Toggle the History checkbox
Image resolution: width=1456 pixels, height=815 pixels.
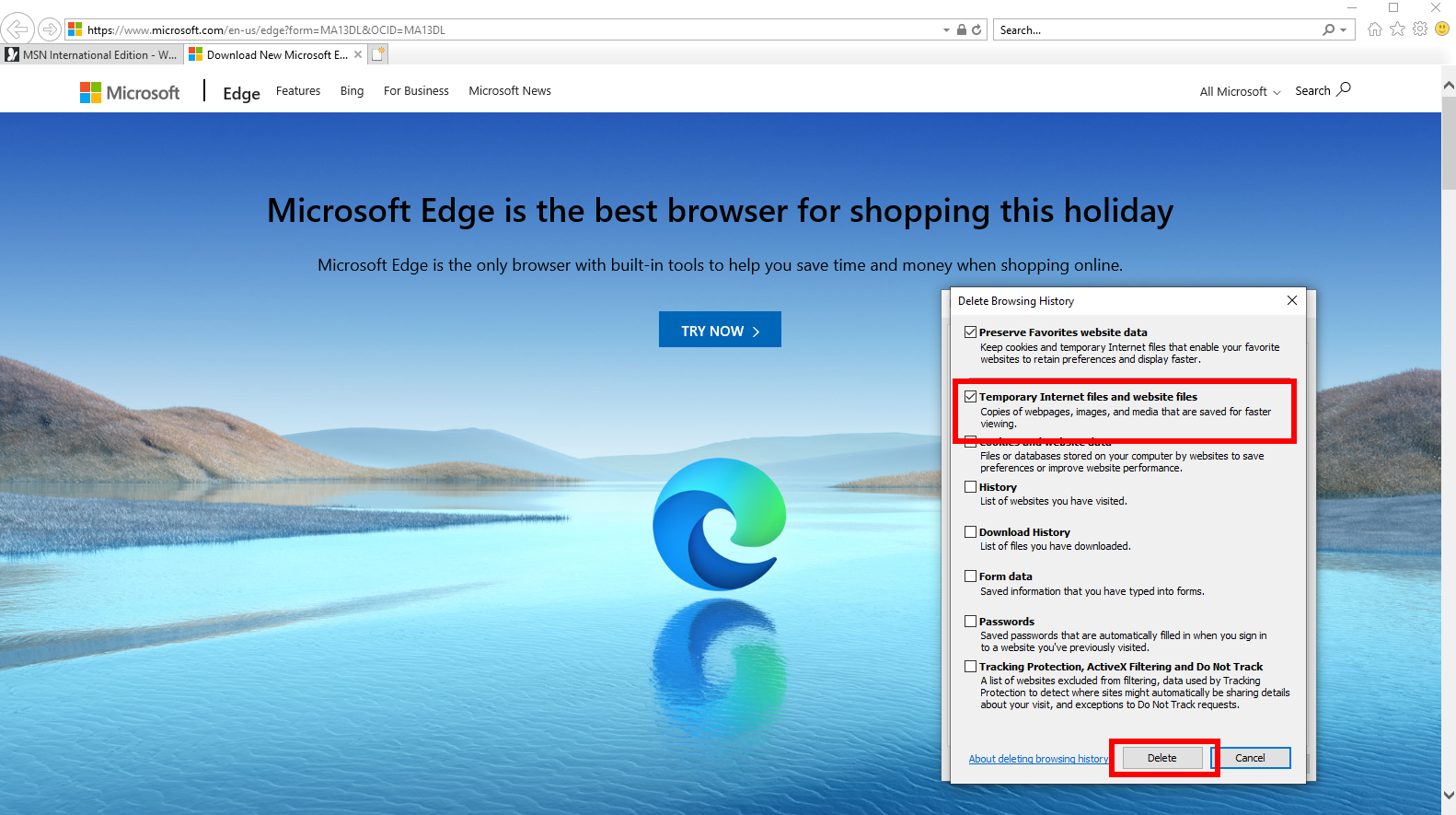(970, 487)
